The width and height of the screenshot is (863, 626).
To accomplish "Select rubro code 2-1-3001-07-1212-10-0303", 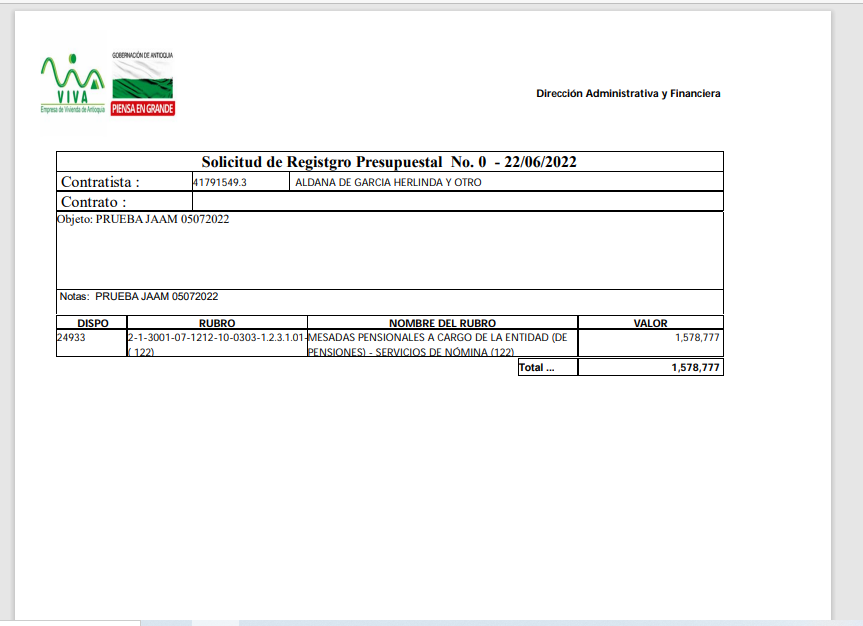I will click(217, 344).
